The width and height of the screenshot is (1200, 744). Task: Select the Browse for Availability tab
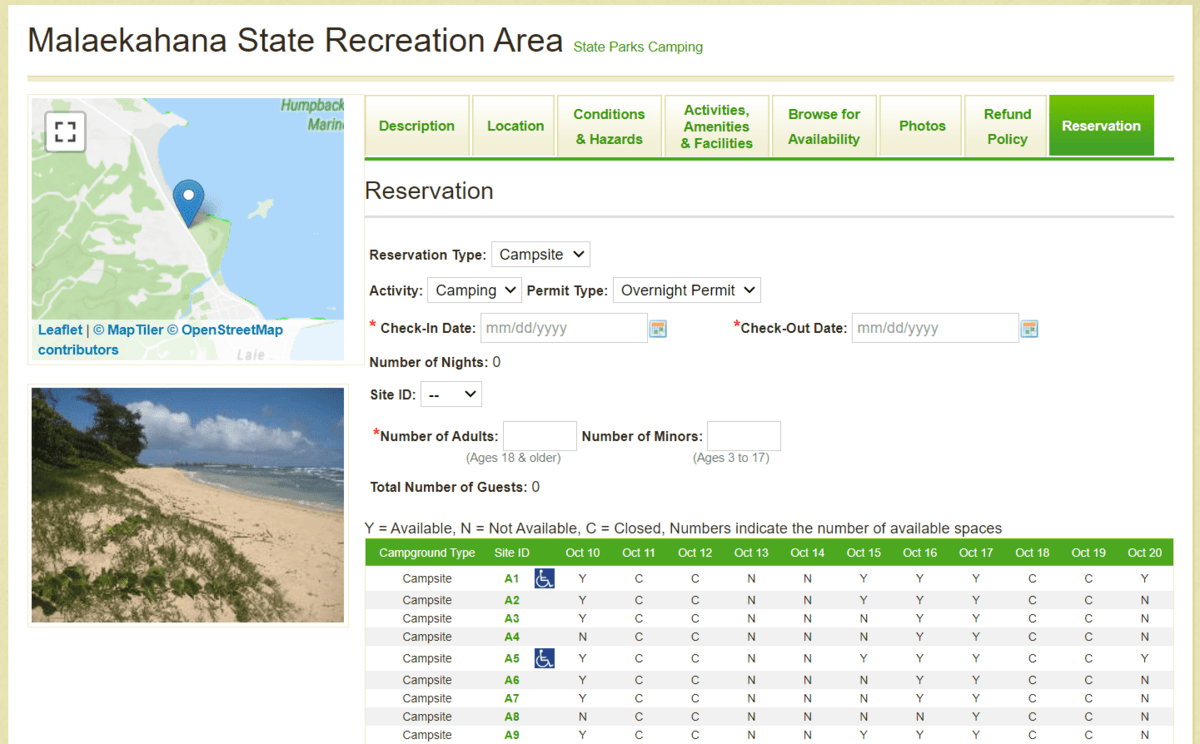pos(824,126)
